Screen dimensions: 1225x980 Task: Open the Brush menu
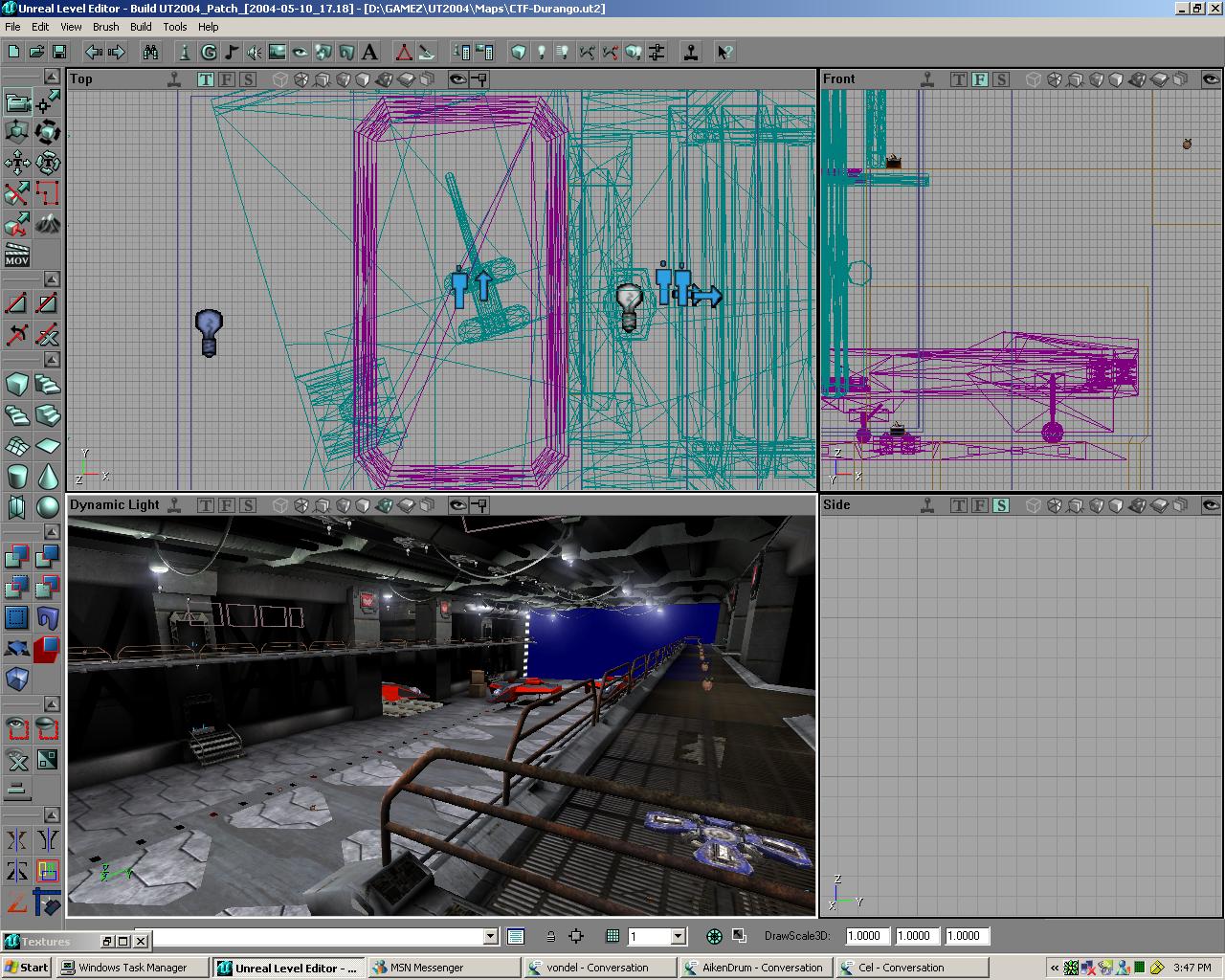coord(105,27)
